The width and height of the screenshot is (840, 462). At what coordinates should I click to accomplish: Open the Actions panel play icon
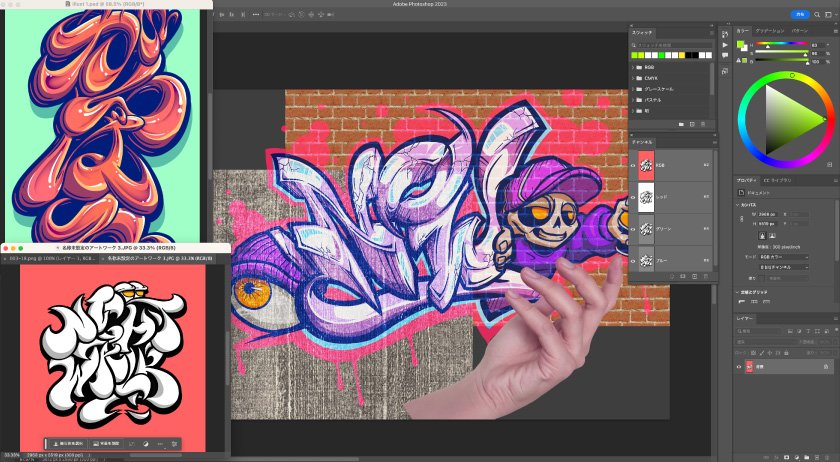click(725, 45)
